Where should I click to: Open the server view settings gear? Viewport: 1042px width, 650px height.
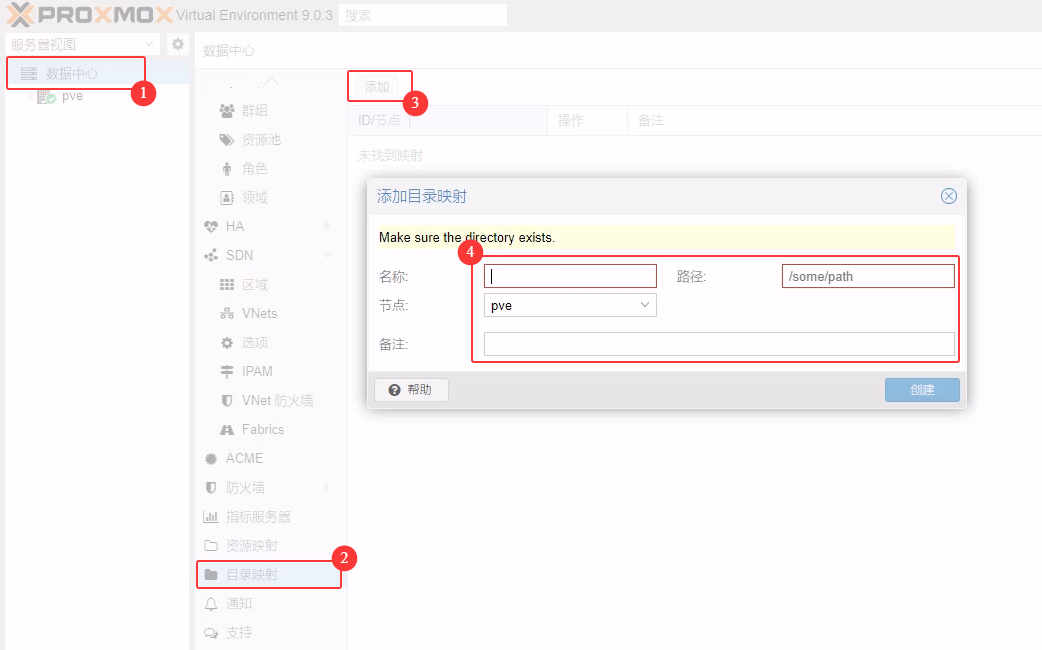[178, 44]
